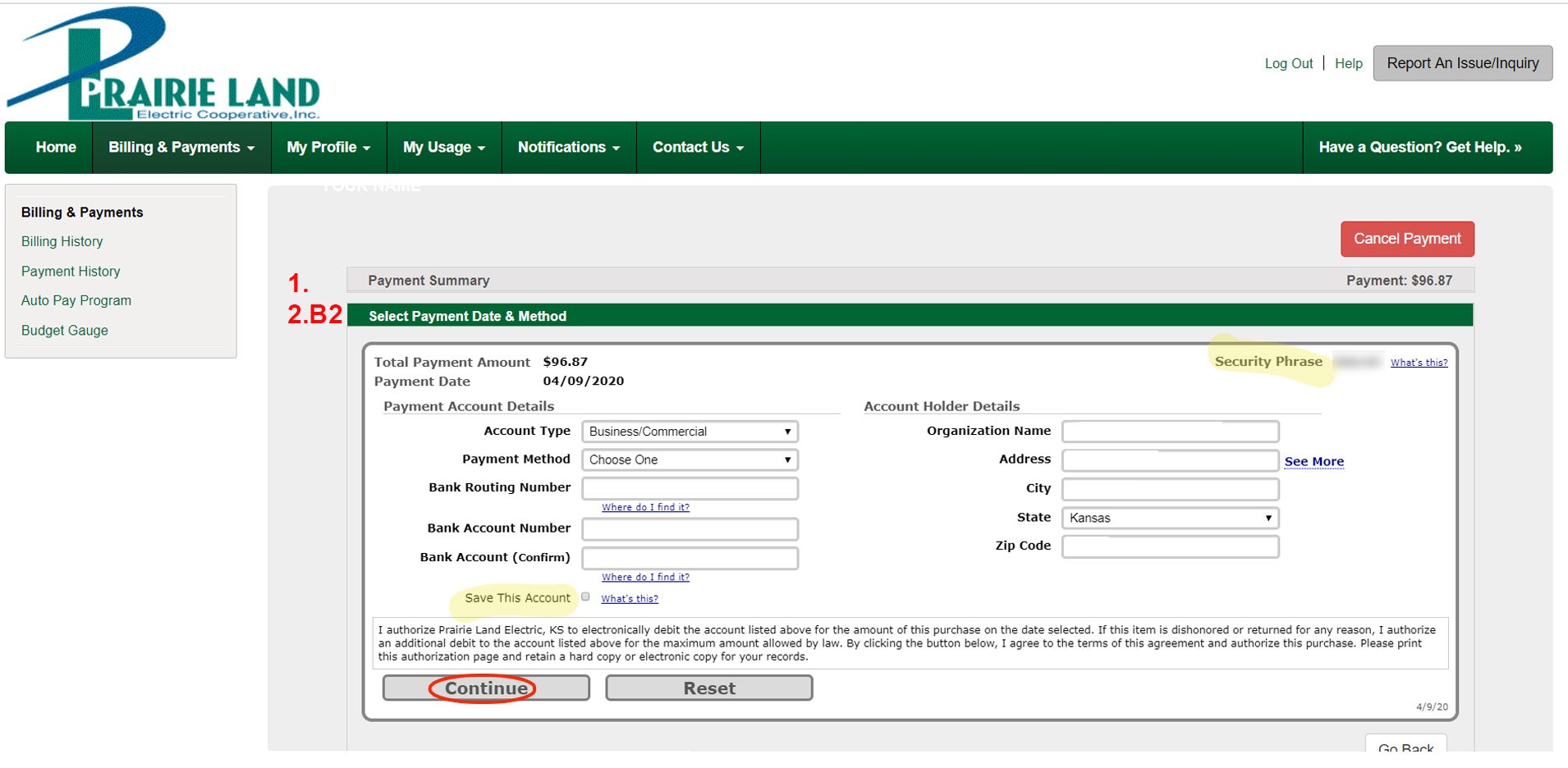Click What's this? next to Security Phrase
Image resolution: width=1568 pixels, height=768 pixels.
[1419, 362]
